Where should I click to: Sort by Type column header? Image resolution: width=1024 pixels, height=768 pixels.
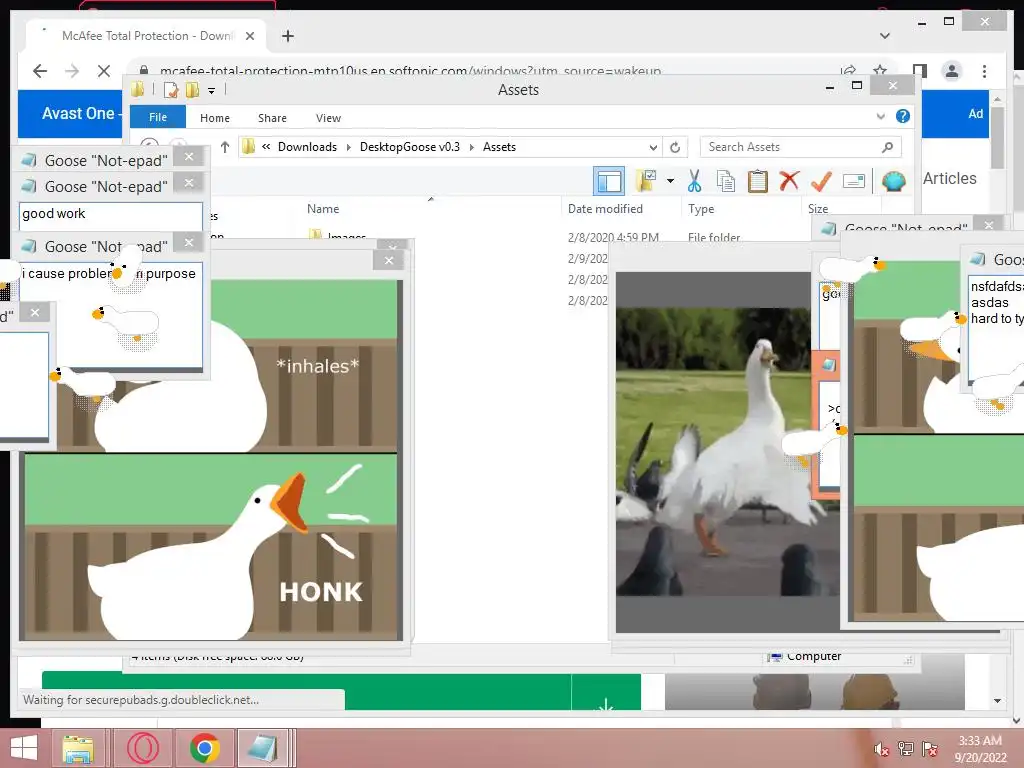(x=701, y=209)
